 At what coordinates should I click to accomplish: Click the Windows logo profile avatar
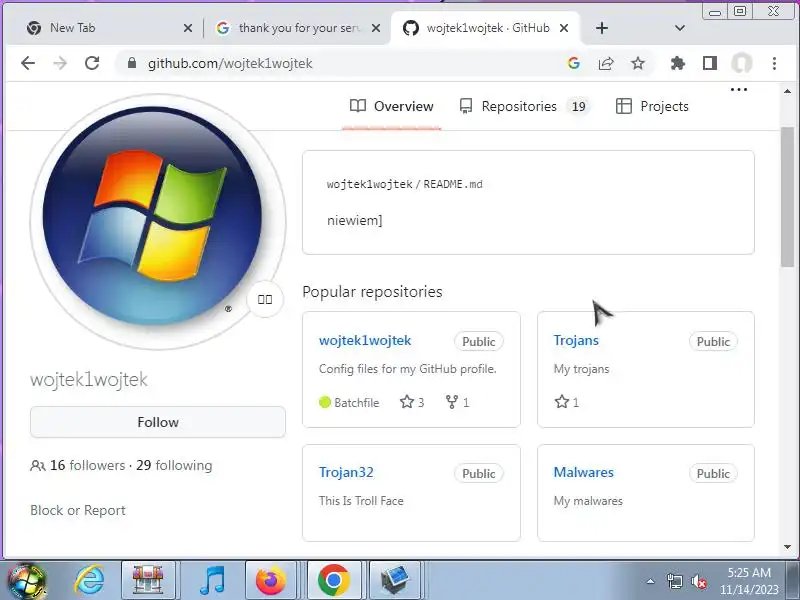(x=157, y=222)
